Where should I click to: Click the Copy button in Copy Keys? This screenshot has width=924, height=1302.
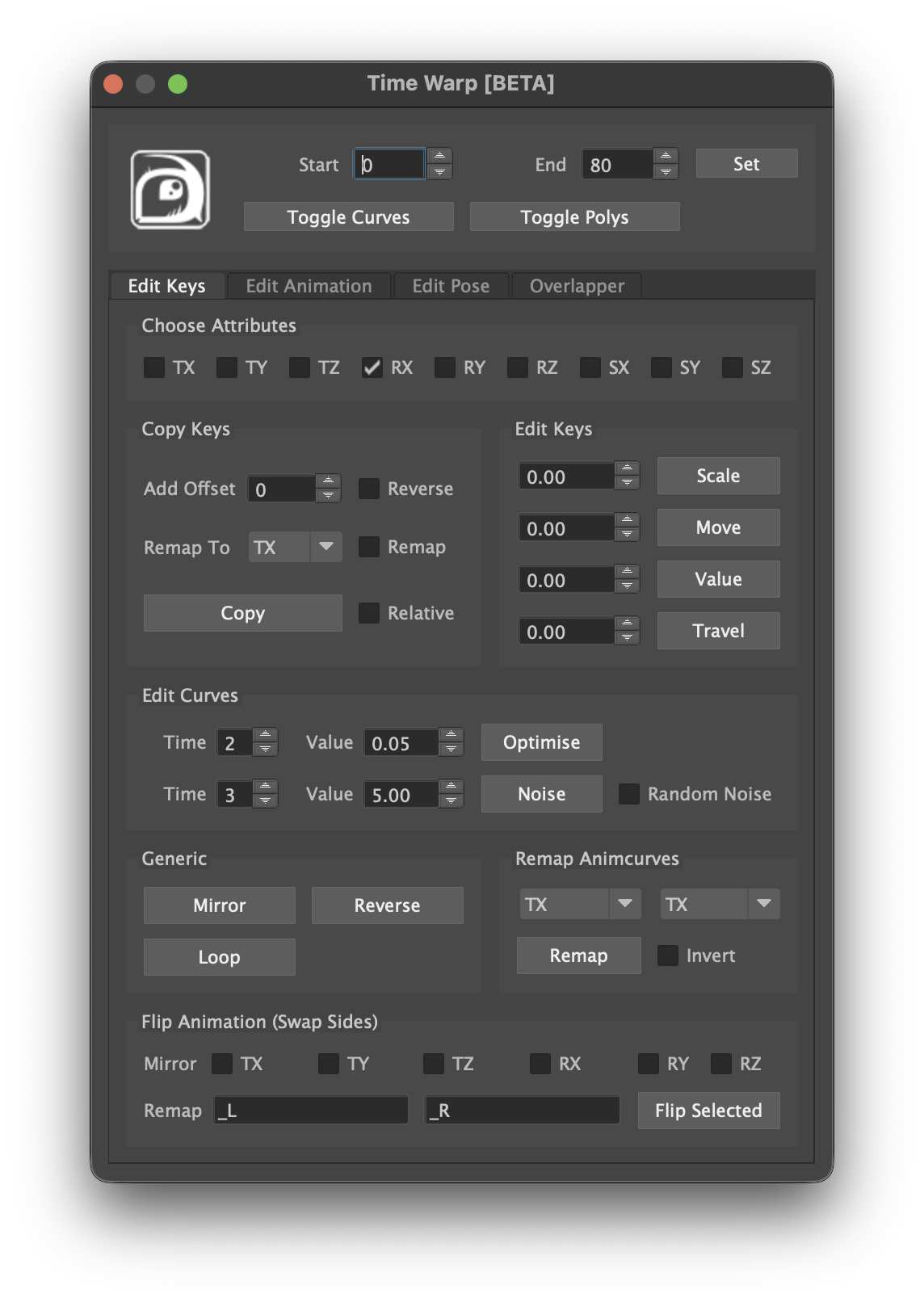(x=243, y=613)
